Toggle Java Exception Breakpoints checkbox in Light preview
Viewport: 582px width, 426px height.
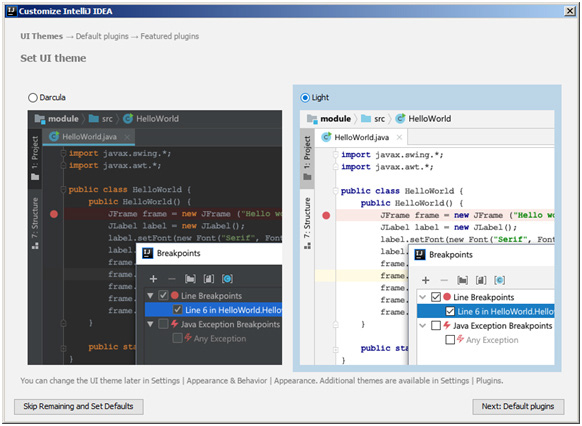click(x=436, y=326)
